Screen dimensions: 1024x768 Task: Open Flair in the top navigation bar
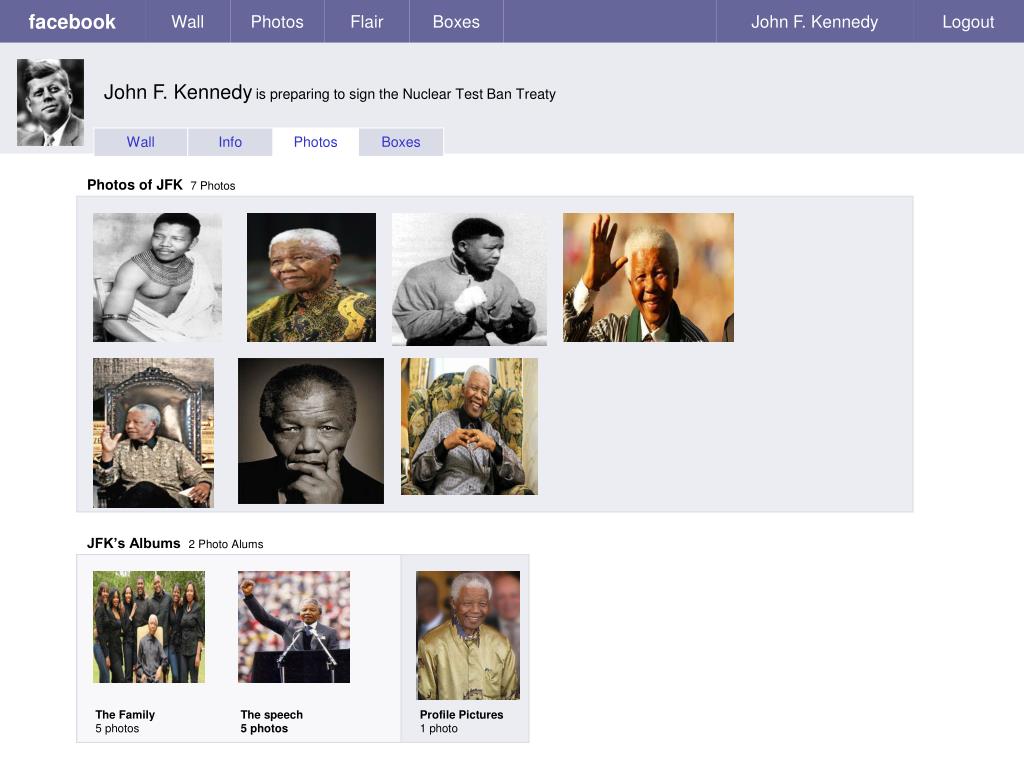[x=366, y=22]
